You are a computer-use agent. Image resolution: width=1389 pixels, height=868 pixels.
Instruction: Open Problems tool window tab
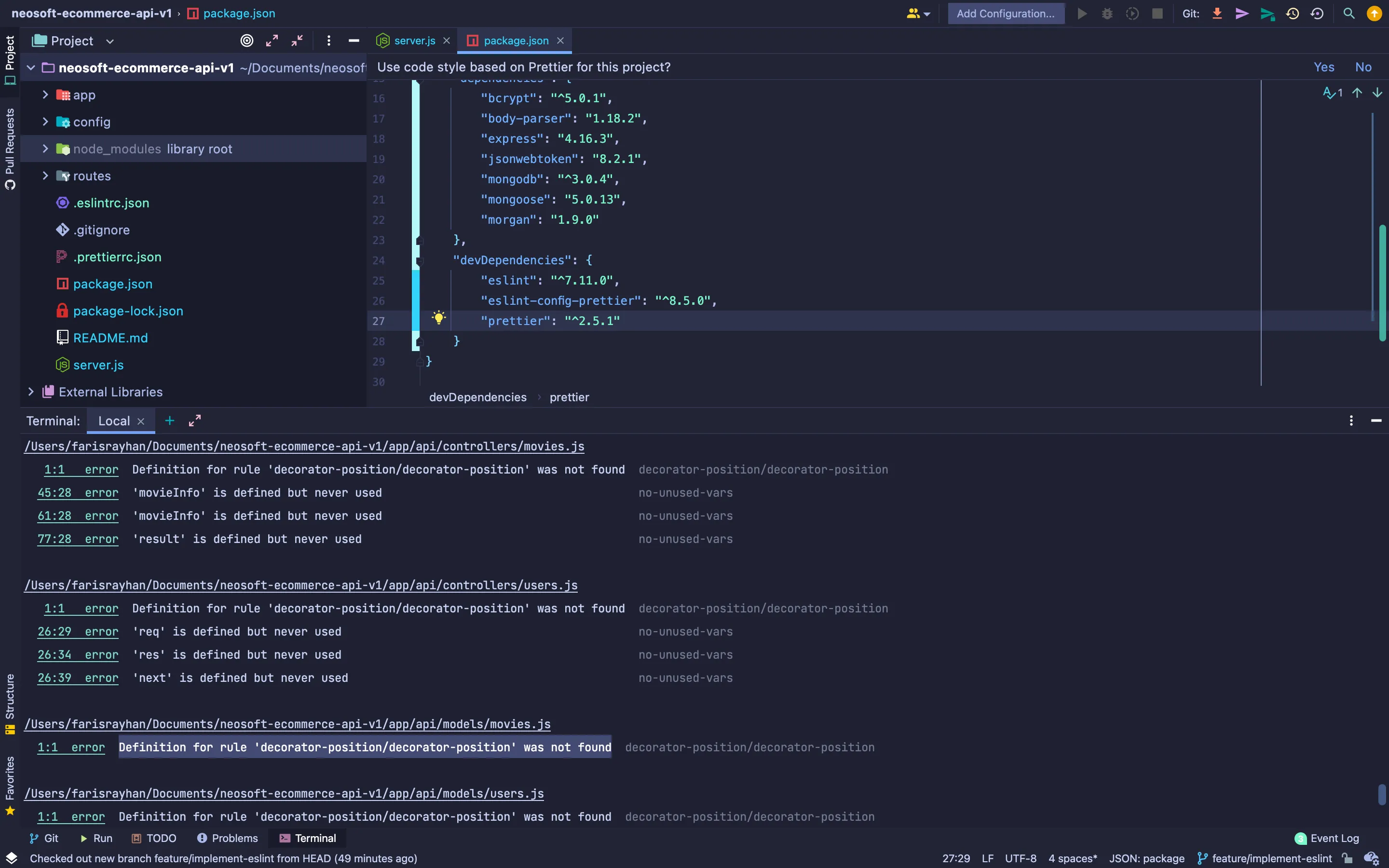228,838
